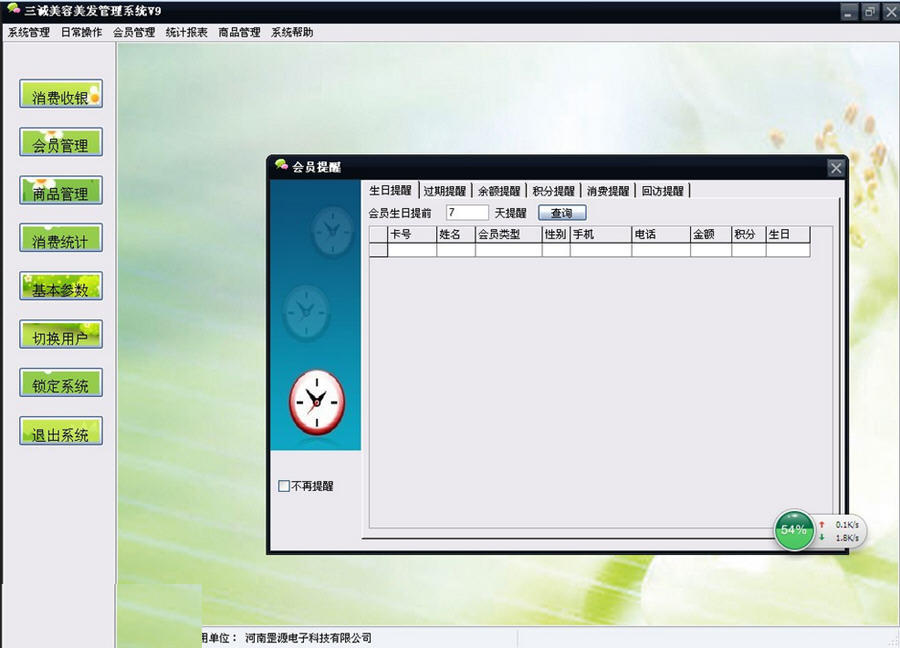Screen dimensions: 900x648
Task: Open the 商品管理 menu in the menu bar
Action: [239, 33]
